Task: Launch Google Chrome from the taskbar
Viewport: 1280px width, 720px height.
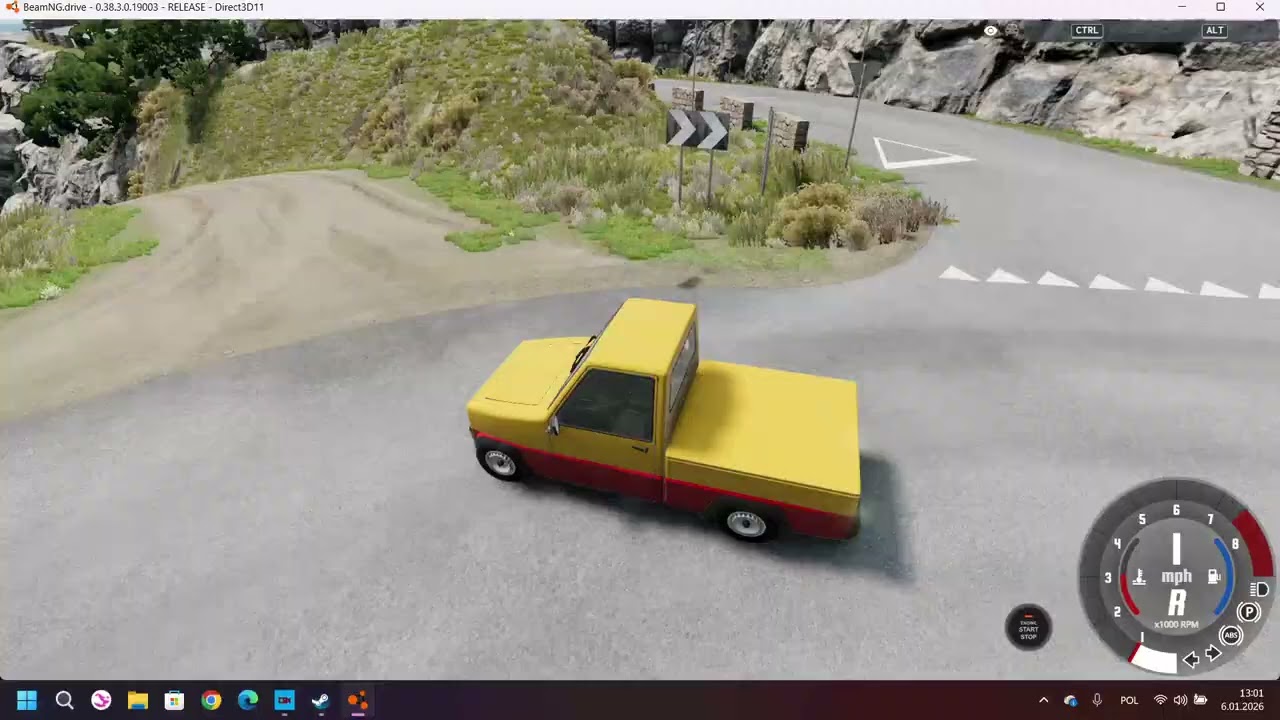Action: tap(211, 700)
